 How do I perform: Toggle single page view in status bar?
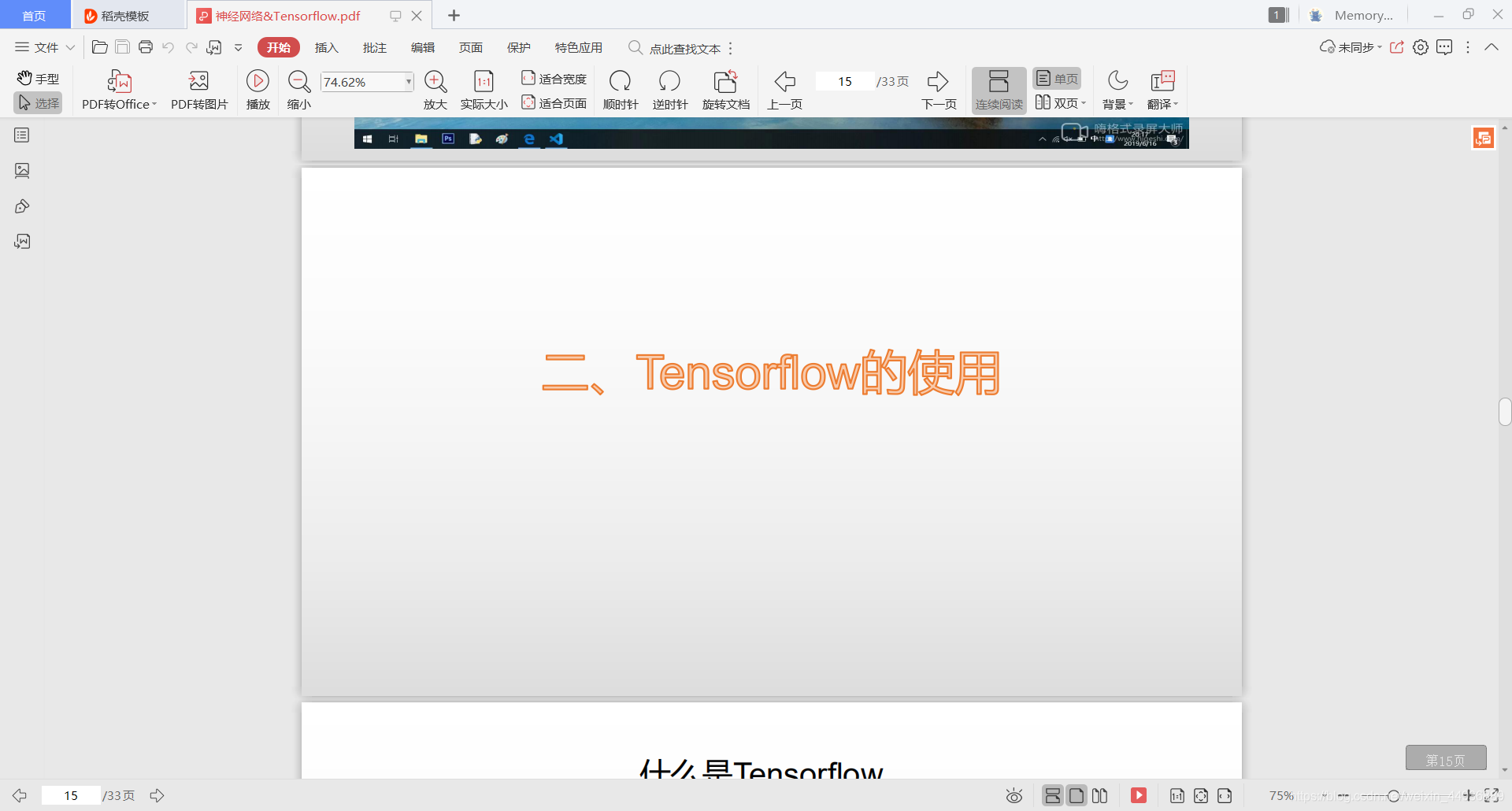click(x=1077, y=796)
